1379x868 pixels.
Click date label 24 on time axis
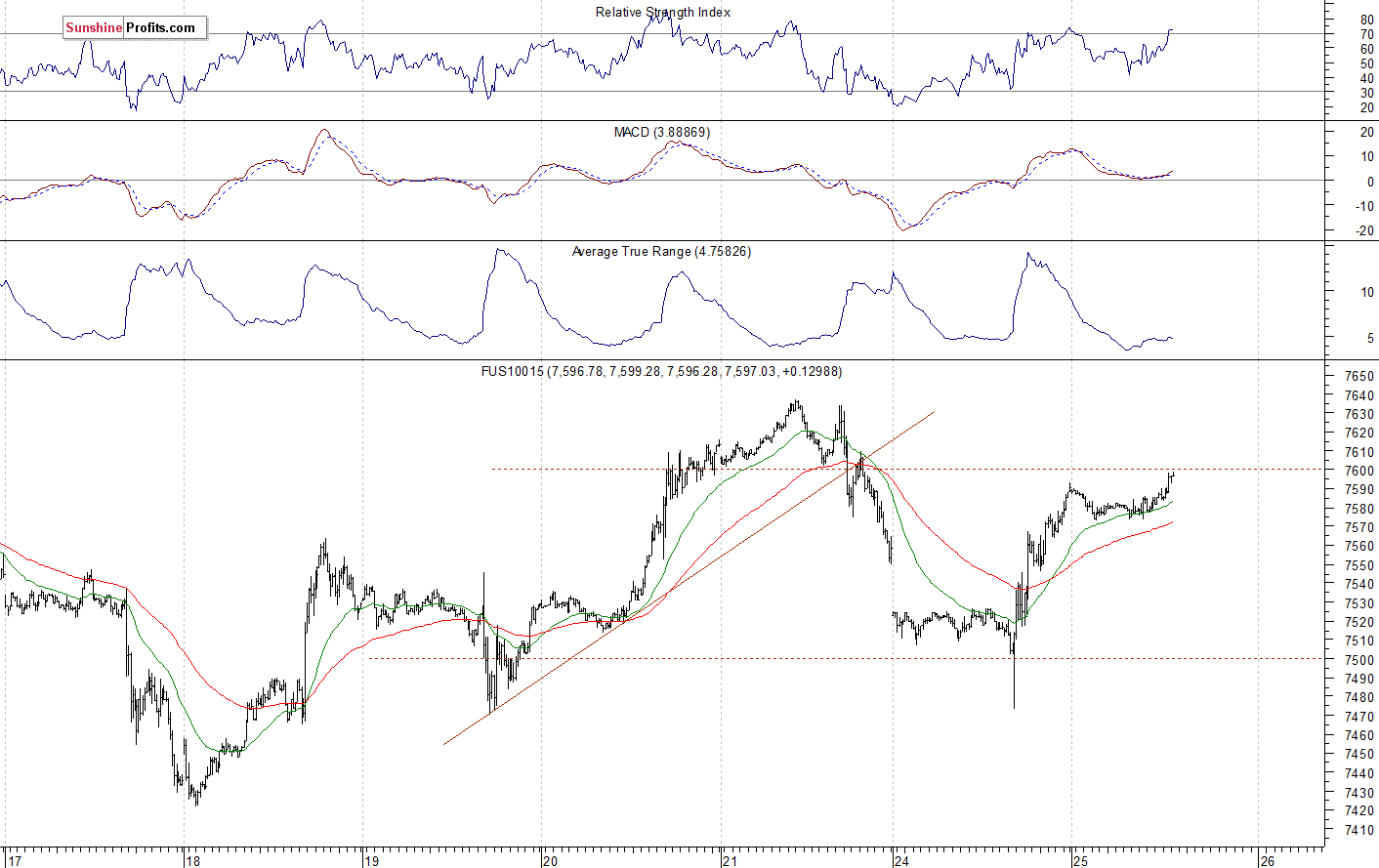[x=901, y=861]
